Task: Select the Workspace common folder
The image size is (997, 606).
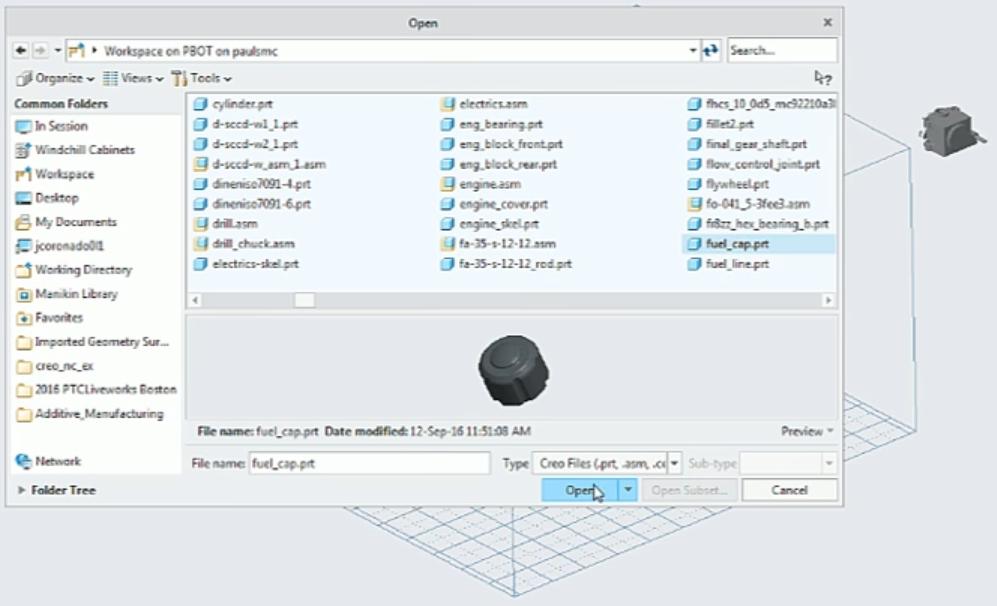Action: click(55, 174)
